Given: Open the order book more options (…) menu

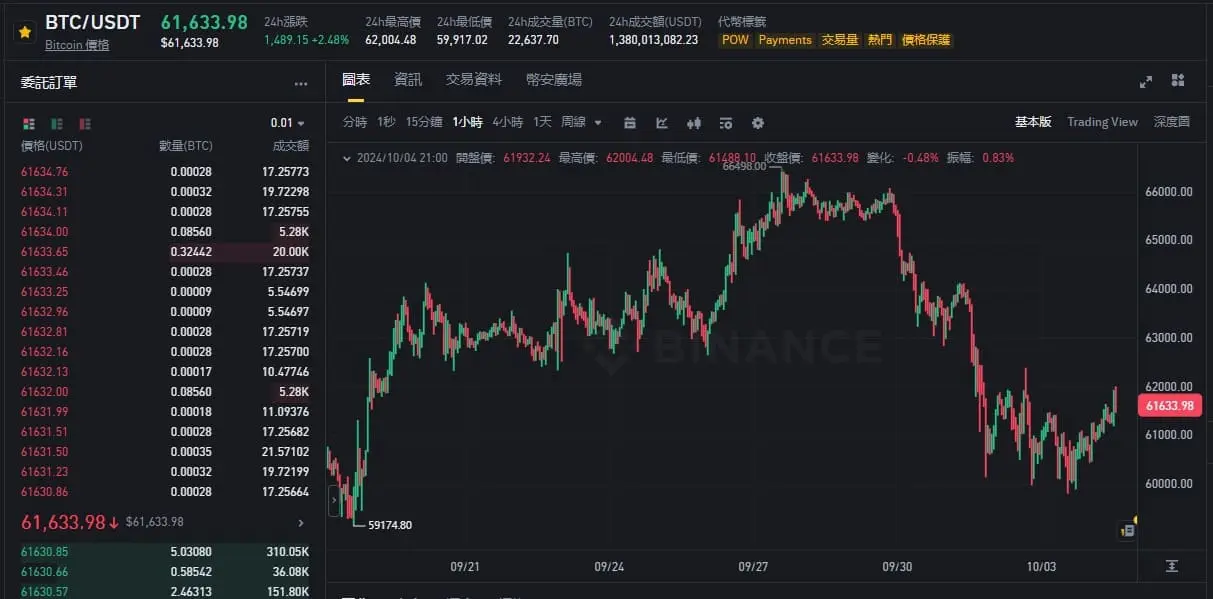Looking at the screenshot, I should (x=301, y=84).
